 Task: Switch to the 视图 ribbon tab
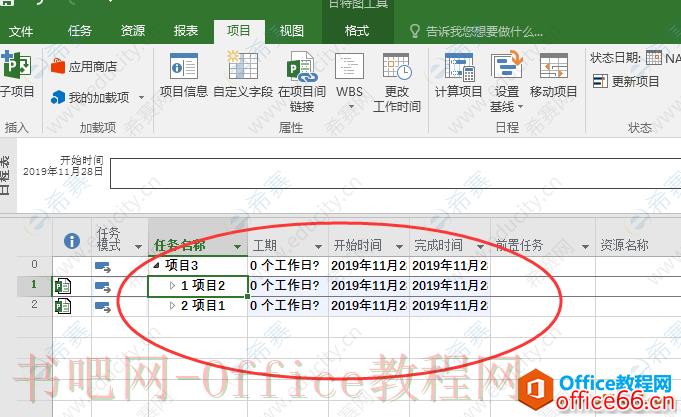(x=292, y=31)
